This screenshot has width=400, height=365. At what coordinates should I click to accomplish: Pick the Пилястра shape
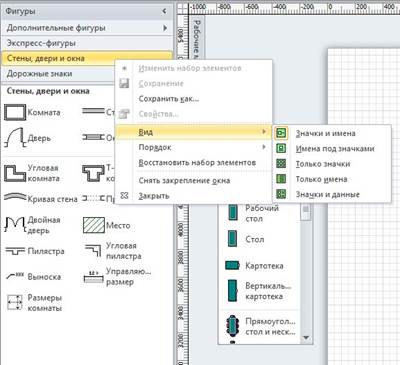pos(35,251)
